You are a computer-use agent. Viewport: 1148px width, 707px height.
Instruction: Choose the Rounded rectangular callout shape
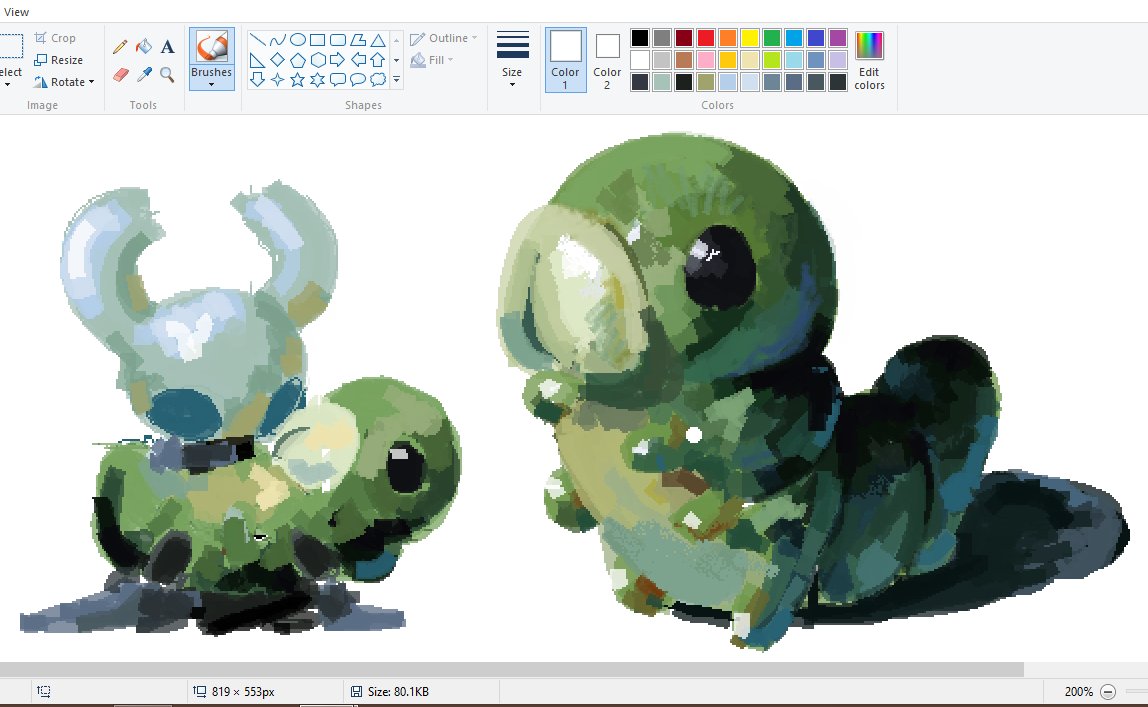point(338,80)
